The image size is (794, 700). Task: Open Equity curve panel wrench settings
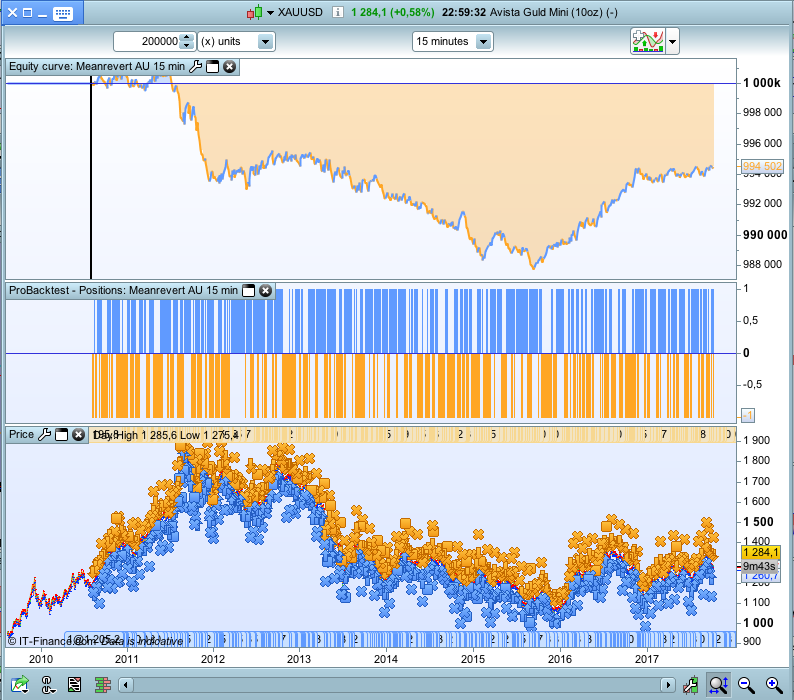pyautogui.click(x=196, y=67)
